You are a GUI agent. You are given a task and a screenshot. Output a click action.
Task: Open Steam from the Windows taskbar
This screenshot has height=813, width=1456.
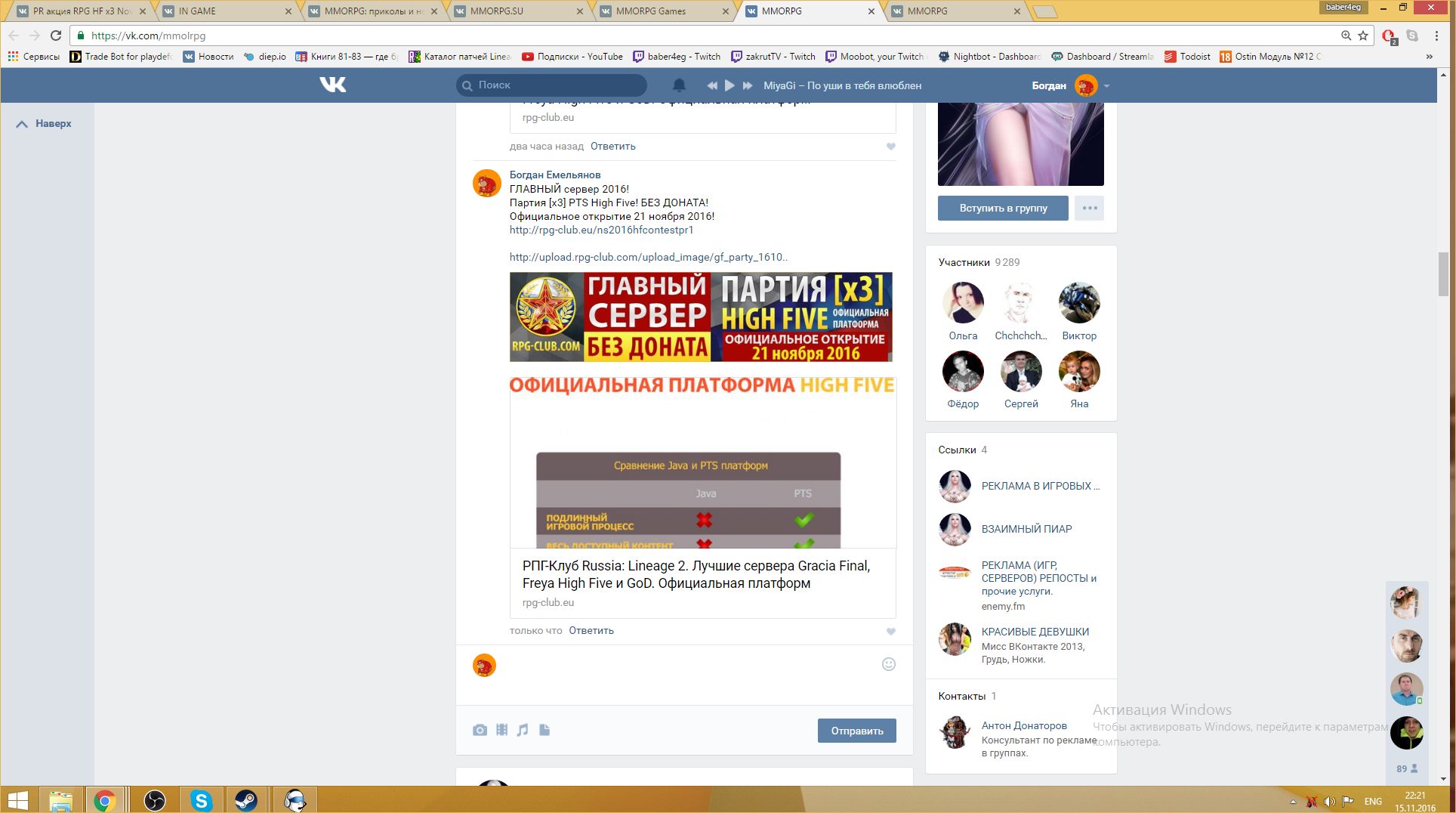tap(245, 800)
